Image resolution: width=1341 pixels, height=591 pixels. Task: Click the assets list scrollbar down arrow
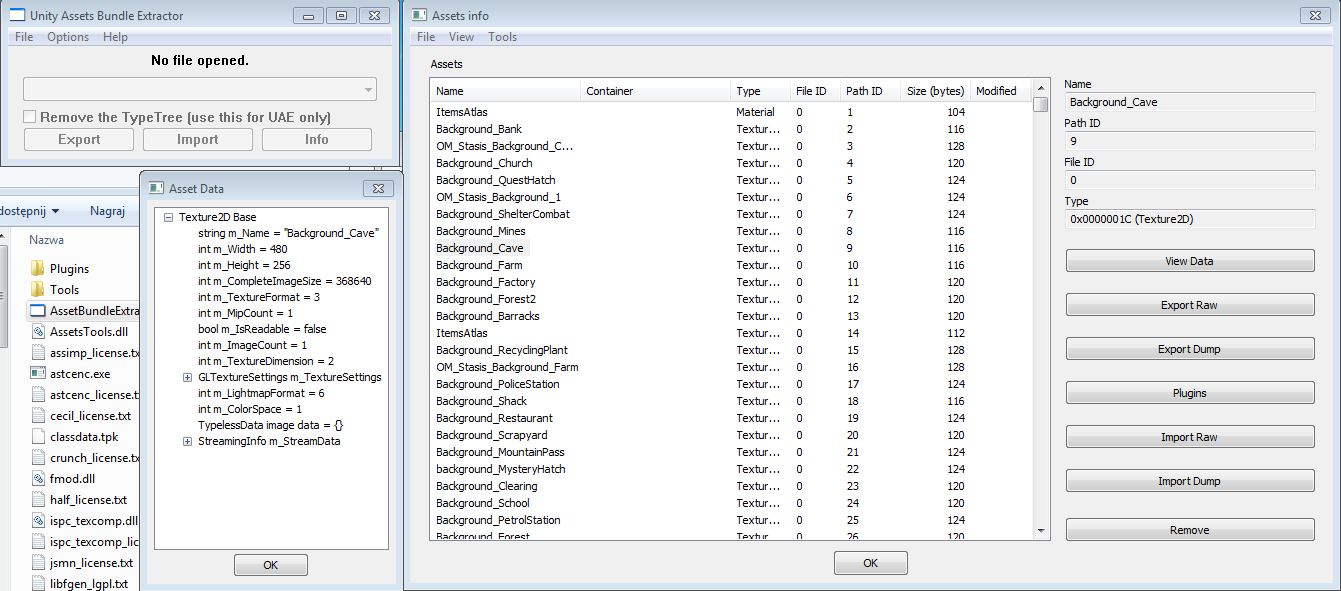pyautogui.click(x=1041, y=530)
